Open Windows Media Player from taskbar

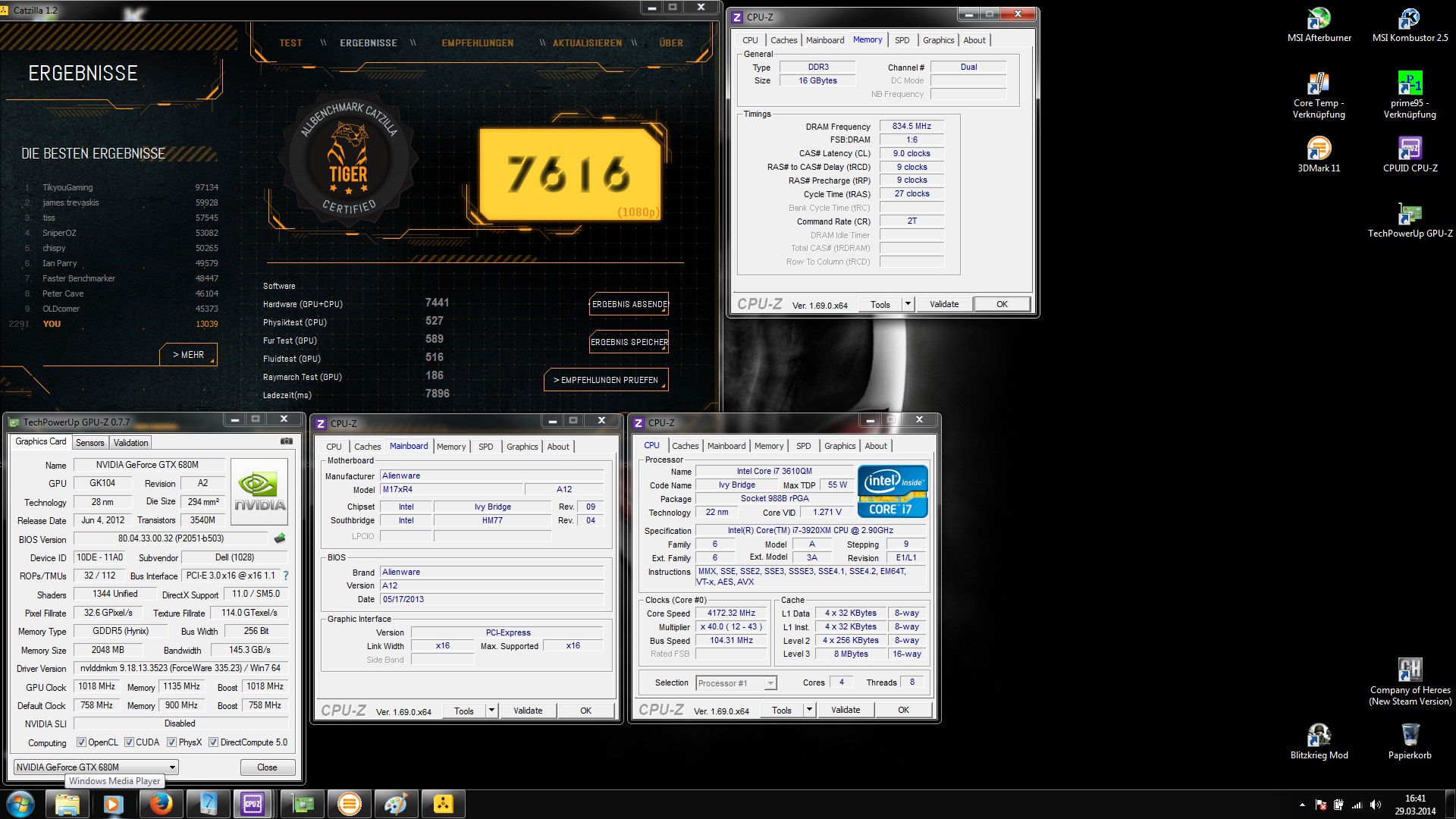pyautogui.click(x=113, y=804)
